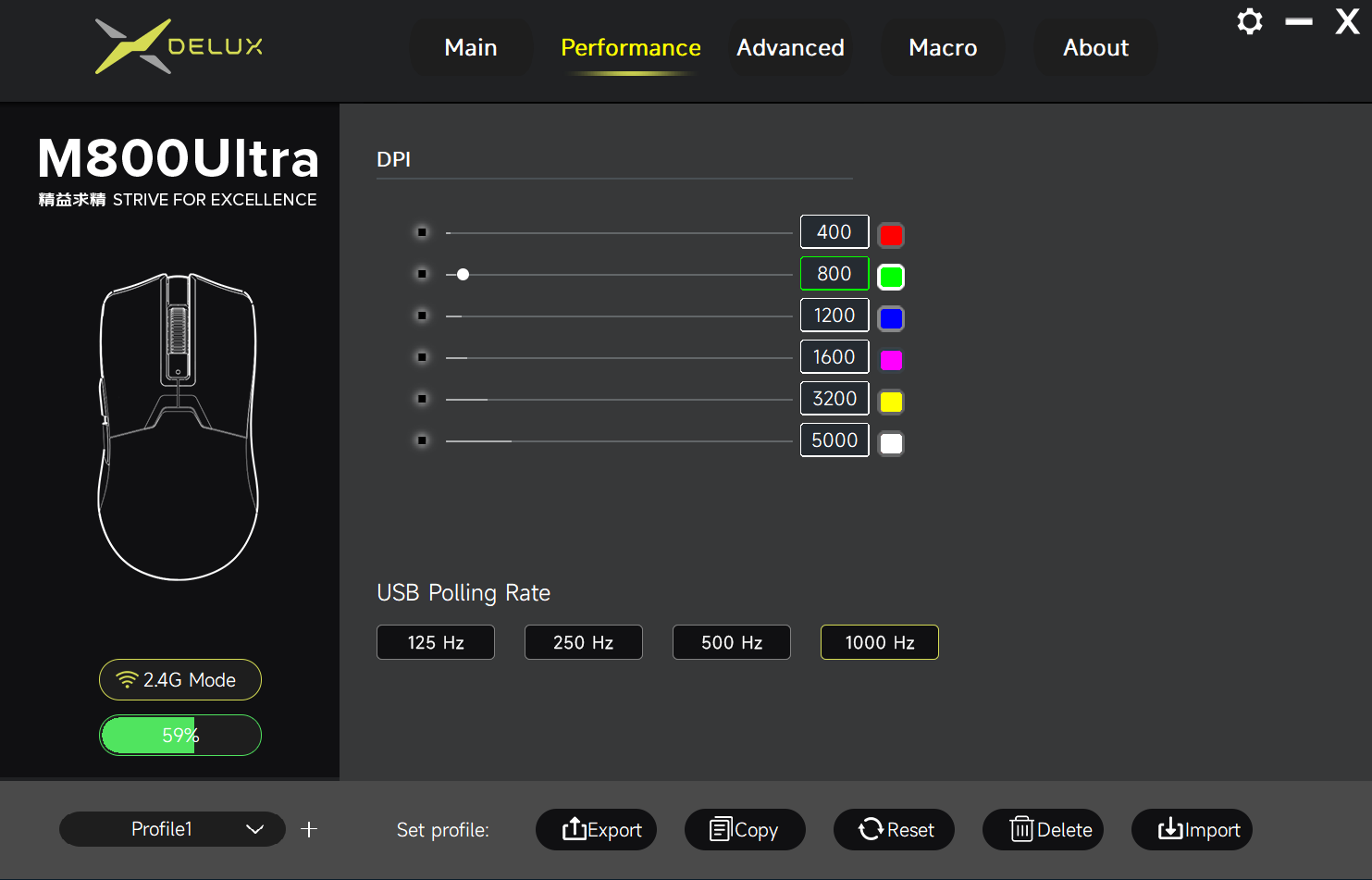Image resolution: width=1372 pixels, height=880 pixels.
Task: Edit the 800 DPI value field
Action: pos(834,274)
